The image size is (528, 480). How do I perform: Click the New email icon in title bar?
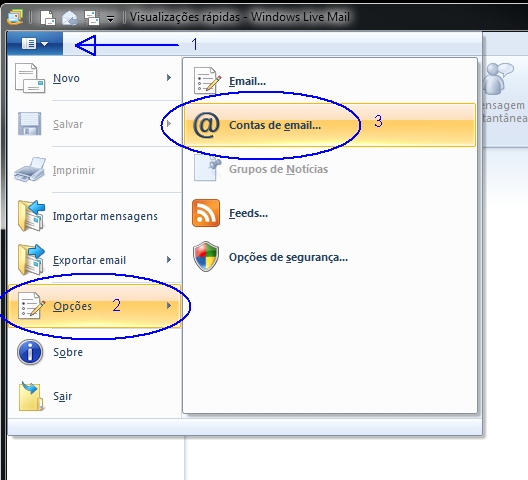coord(48,17)
